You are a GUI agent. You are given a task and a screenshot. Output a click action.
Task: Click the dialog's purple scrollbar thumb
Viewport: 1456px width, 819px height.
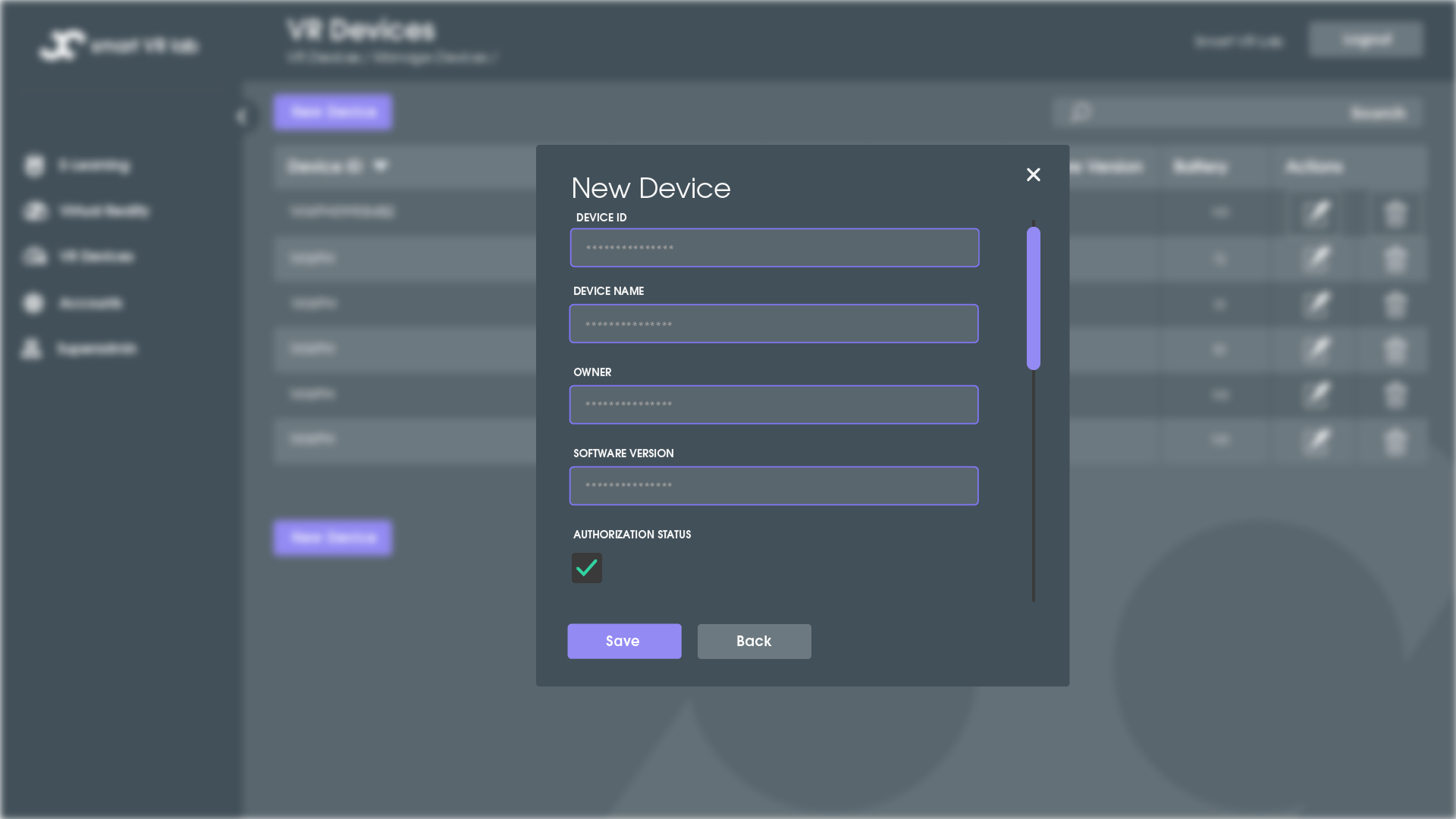click(x=1033, y=298)
